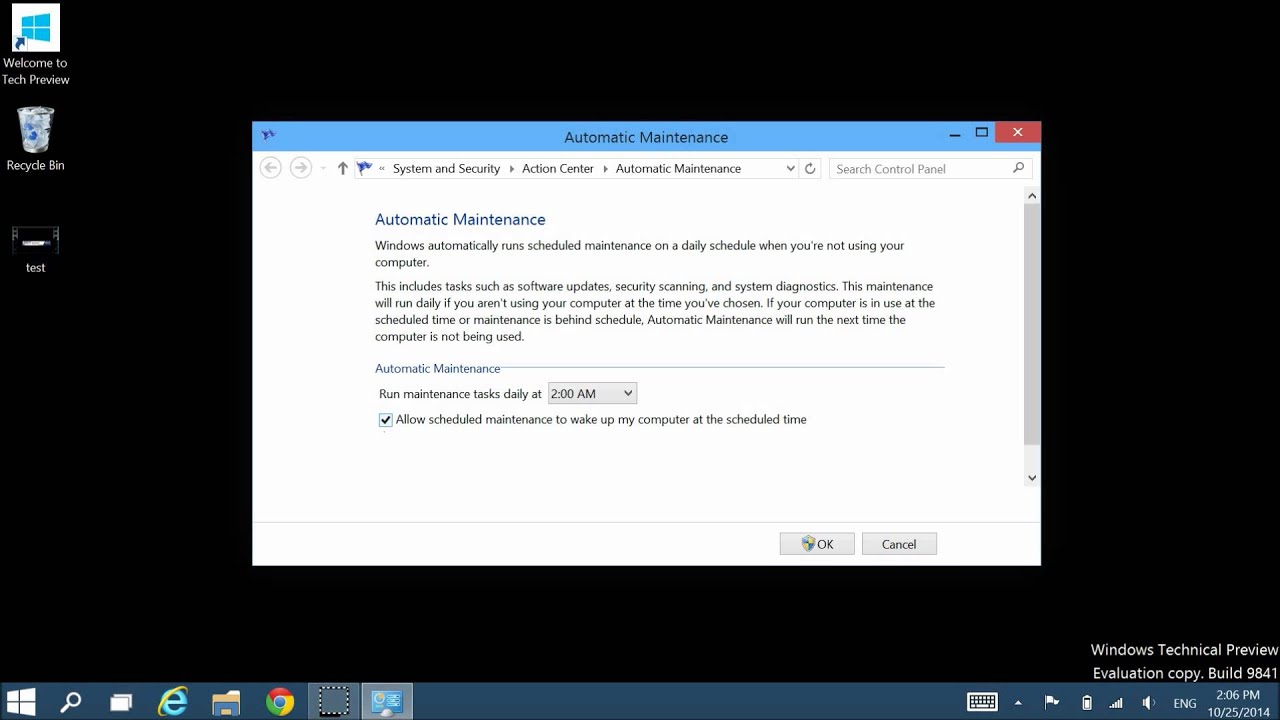The width and height of the screenshot is (1280, 720).
Task: Select the test desktop icon
Action: pos(35,250)
